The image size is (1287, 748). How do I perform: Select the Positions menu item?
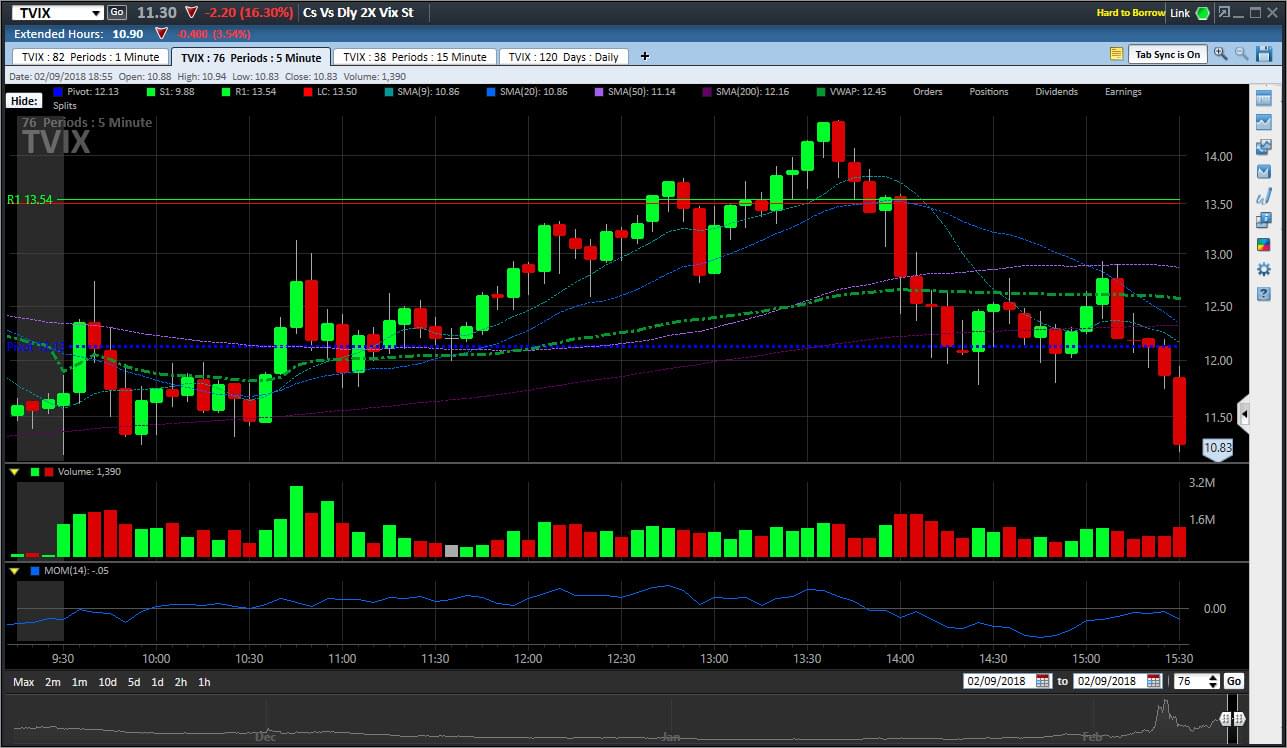[988, 91]
